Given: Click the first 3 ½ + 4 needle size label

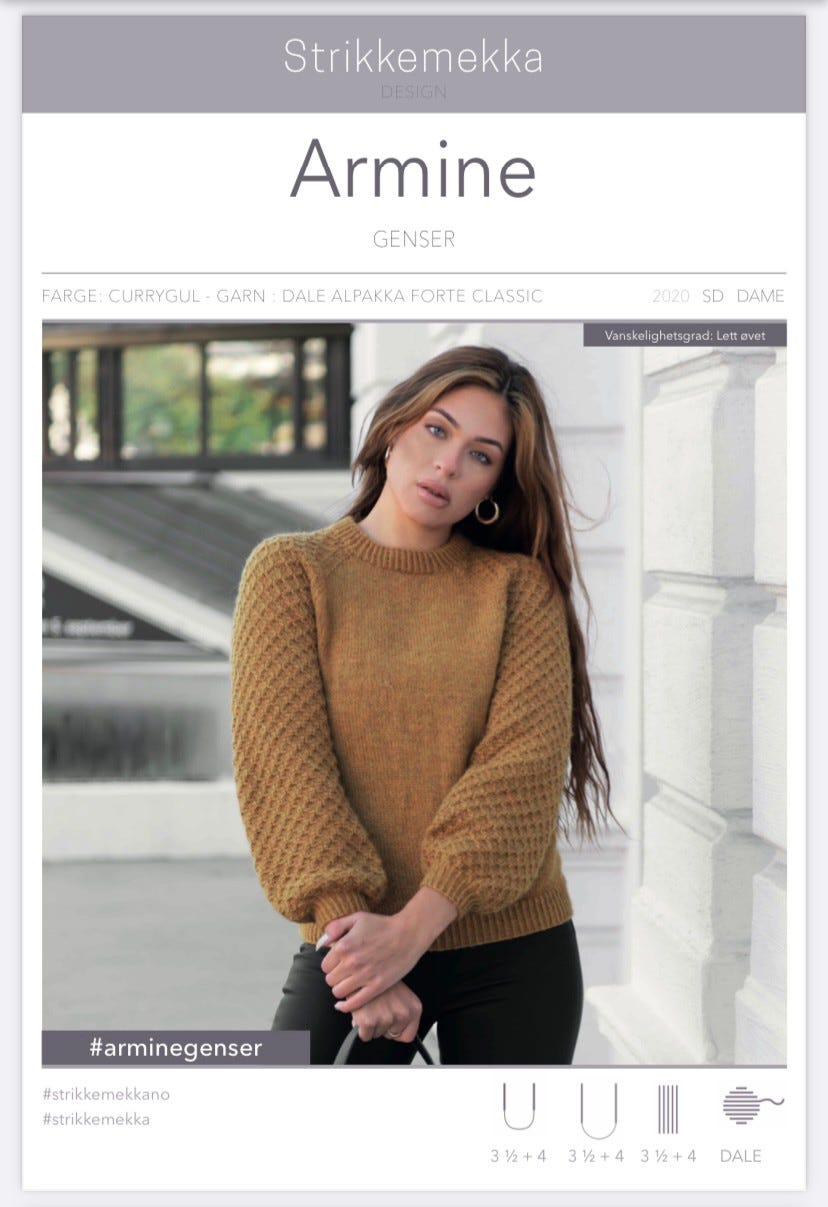Looking at the screenshot, I should 518,1156.
